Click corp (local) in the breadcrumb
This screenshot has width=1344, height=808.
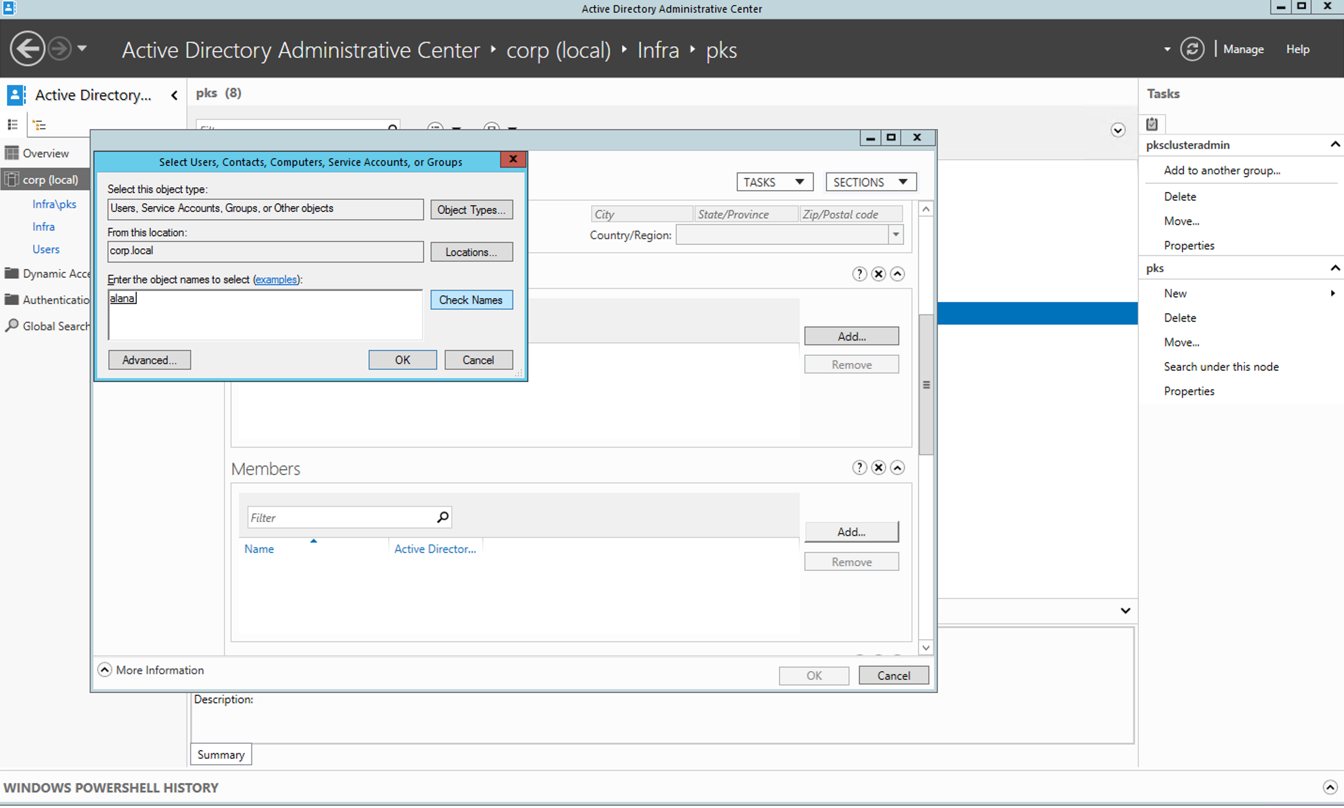(558, 50)
